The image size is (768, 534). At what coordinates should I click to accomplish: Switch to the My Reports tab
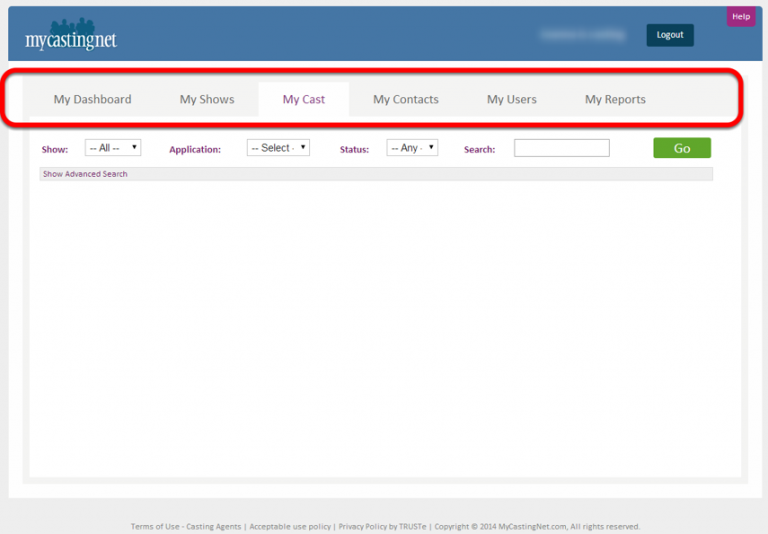tap(615, 99)
